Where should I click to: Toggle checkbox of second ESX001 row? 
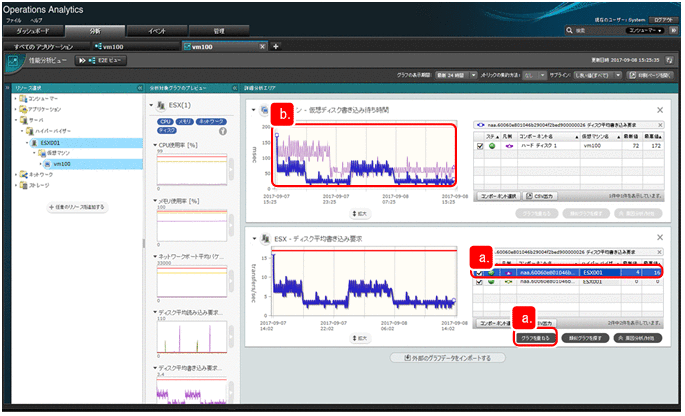pos(480,282)
